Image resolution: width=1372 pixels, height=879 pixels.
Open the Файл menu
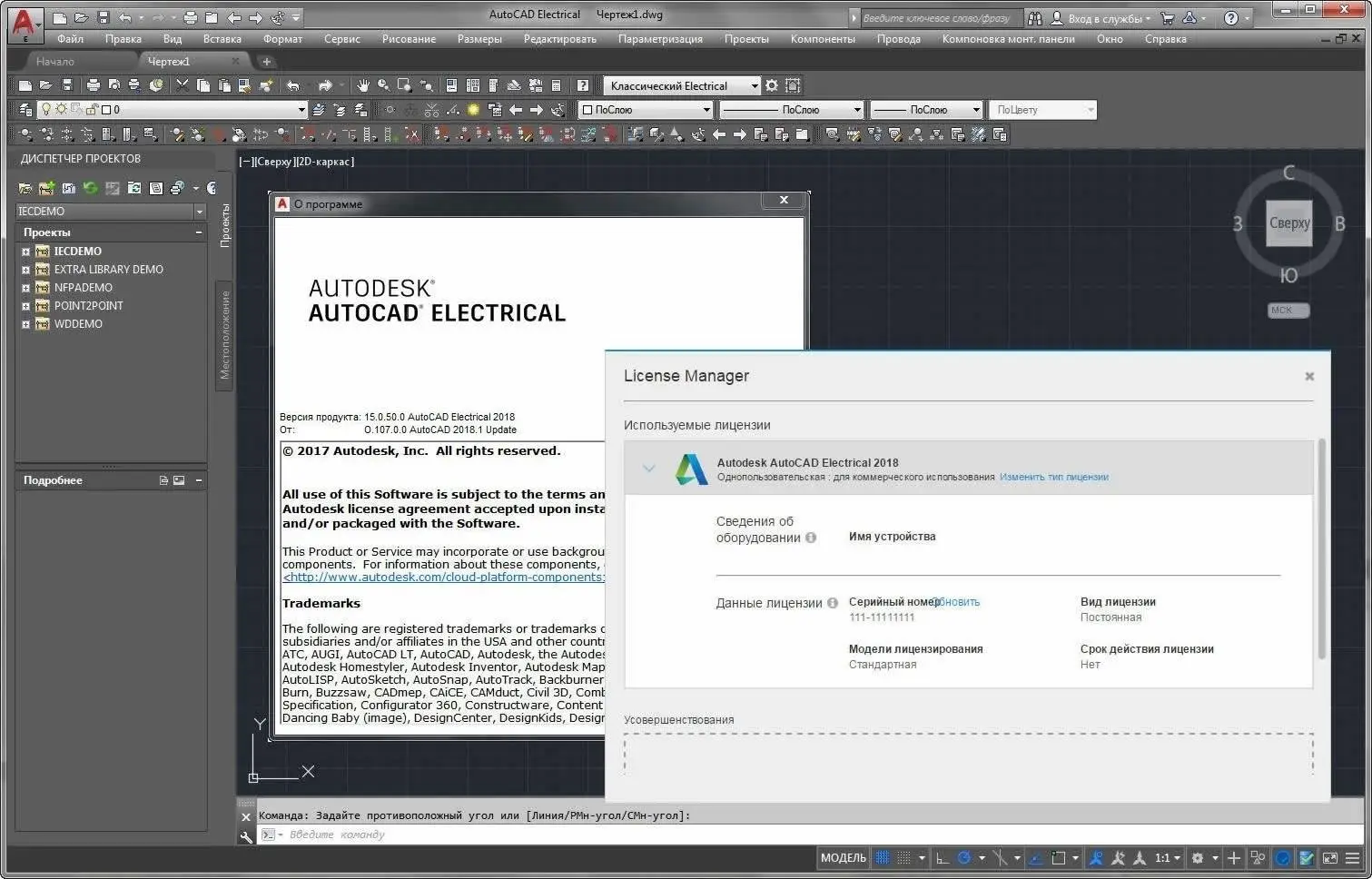point(70,39)
